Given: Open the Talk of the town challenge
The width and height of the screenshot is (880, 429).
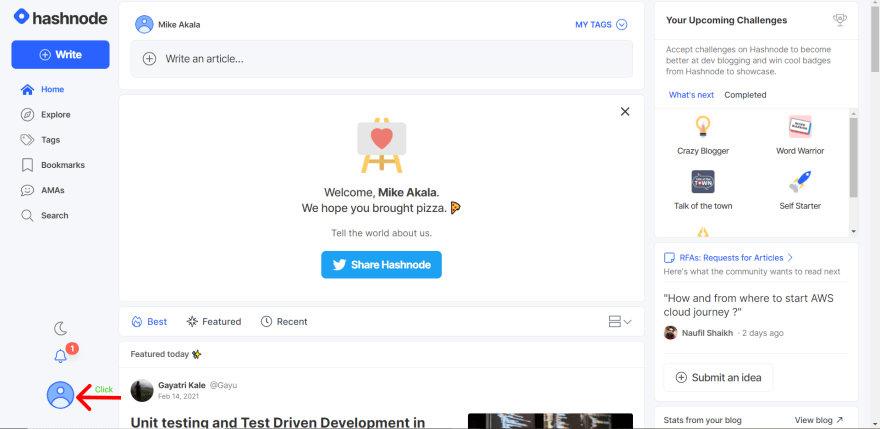Looking at the screenshot, I should click(x=703, y=190).
